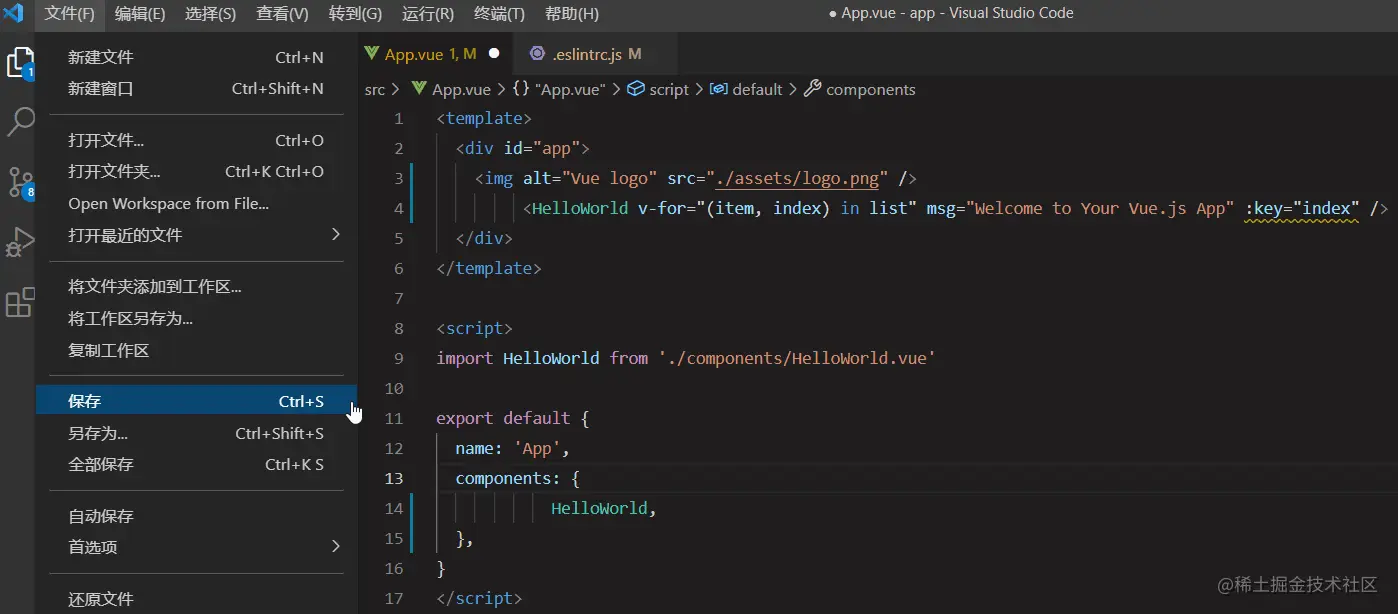
Task: Click the VS Code logo icon
Action: [x=13, y=13]
